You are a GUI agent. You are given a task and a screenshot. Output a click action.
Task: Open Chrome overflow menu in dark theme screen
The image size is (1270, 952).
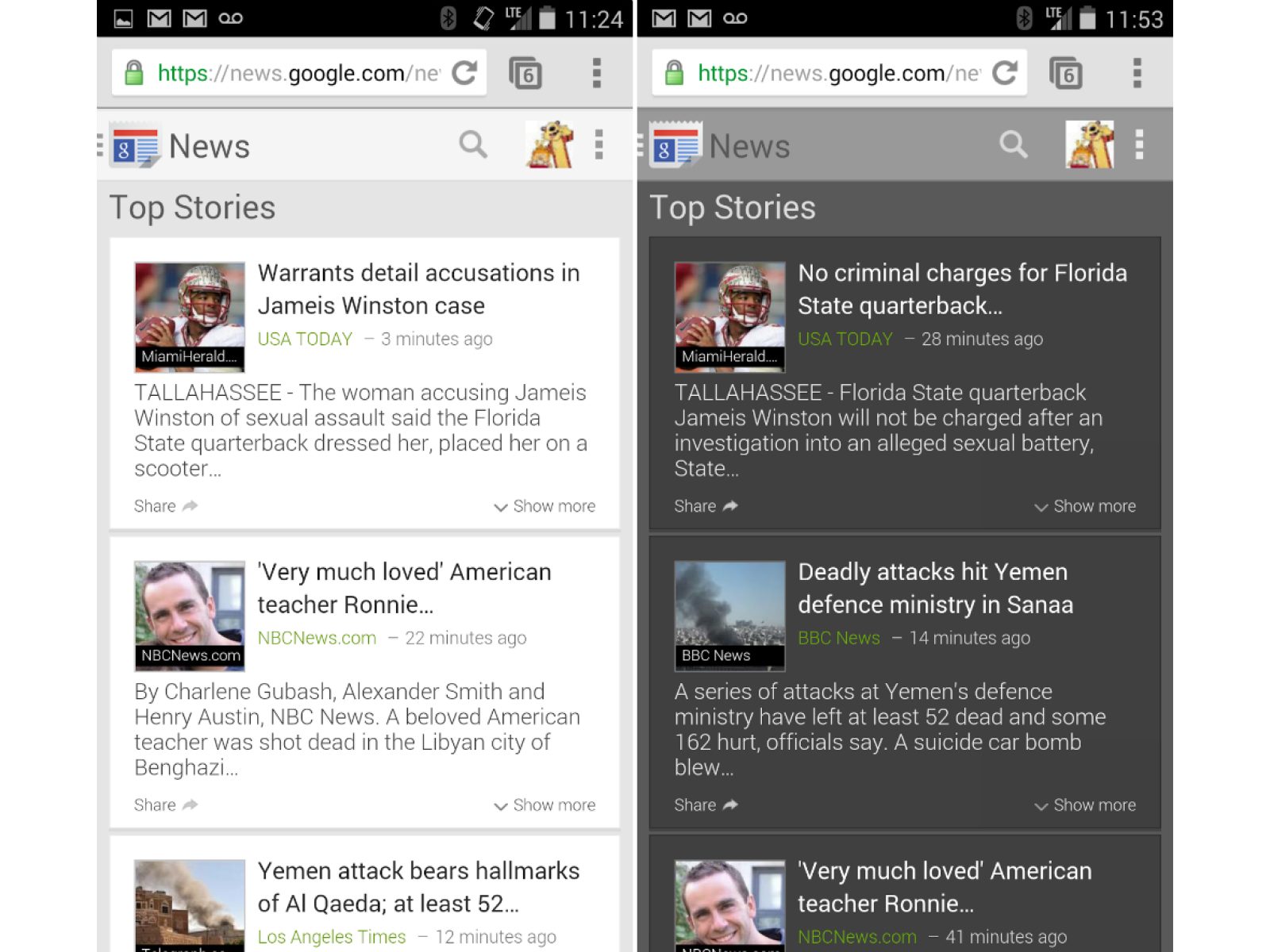click(1137, 73)
